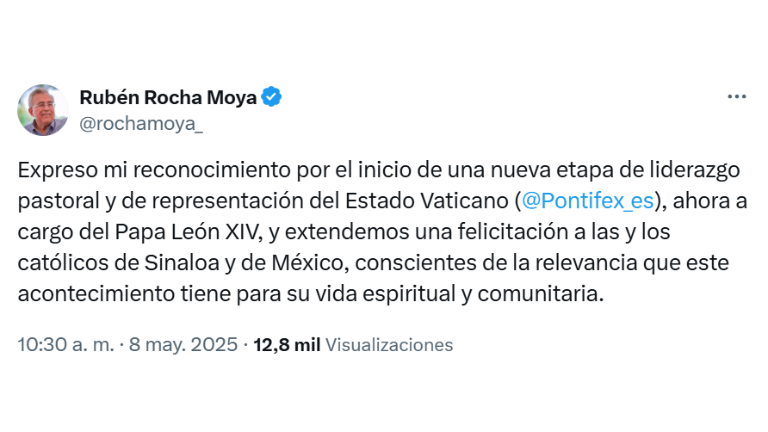Click the 12,8 mil view count

[x=287, y=345]
